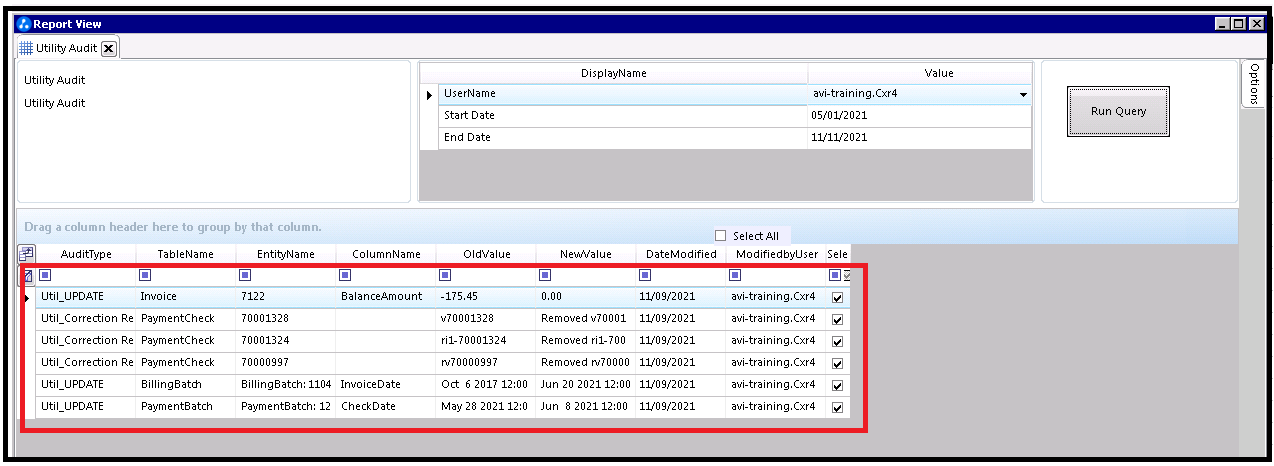The height and width of the screenshot is (466, 1274).
Task: Click the TableName column filter icon
Action: pyautogui.click(x=145, y=275)
